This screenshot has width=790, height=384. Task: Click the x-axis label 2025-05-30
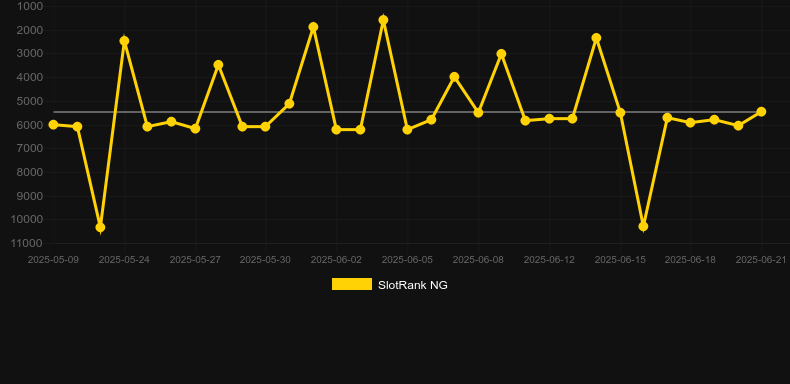265,260
